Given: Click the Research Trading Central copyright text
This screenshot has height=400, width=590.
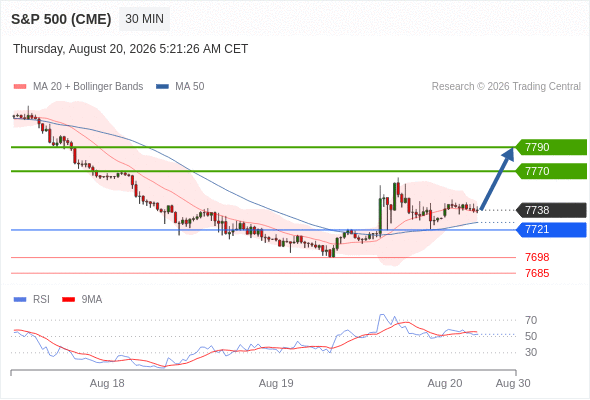Looking at the screenshot, I should [x=506, y=87].
